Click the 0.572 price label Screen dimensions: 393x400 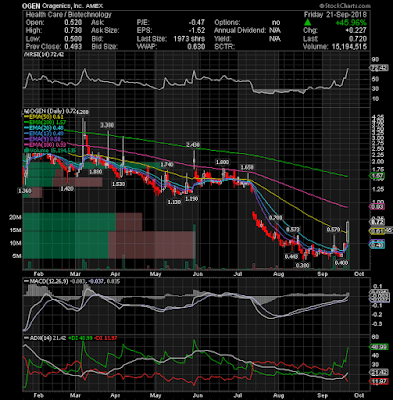[x=293, y=229]
